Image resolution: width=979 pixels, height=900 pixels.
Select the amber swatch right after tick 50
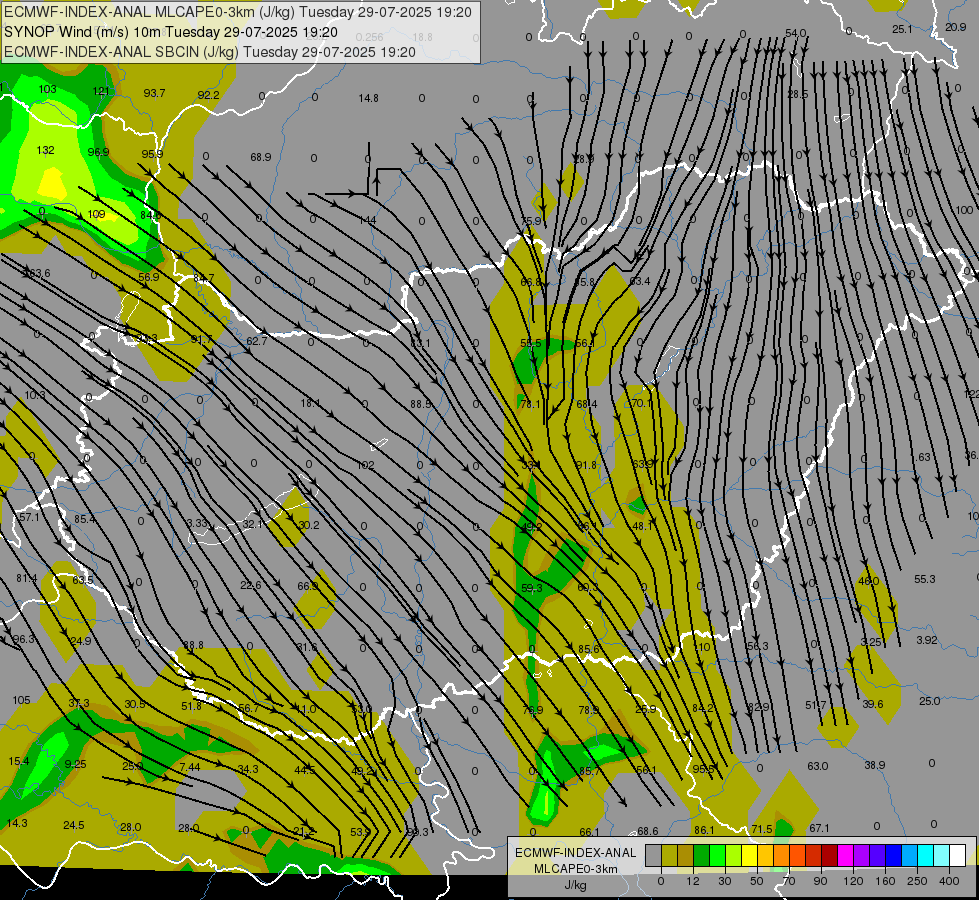tap(765, 856)
